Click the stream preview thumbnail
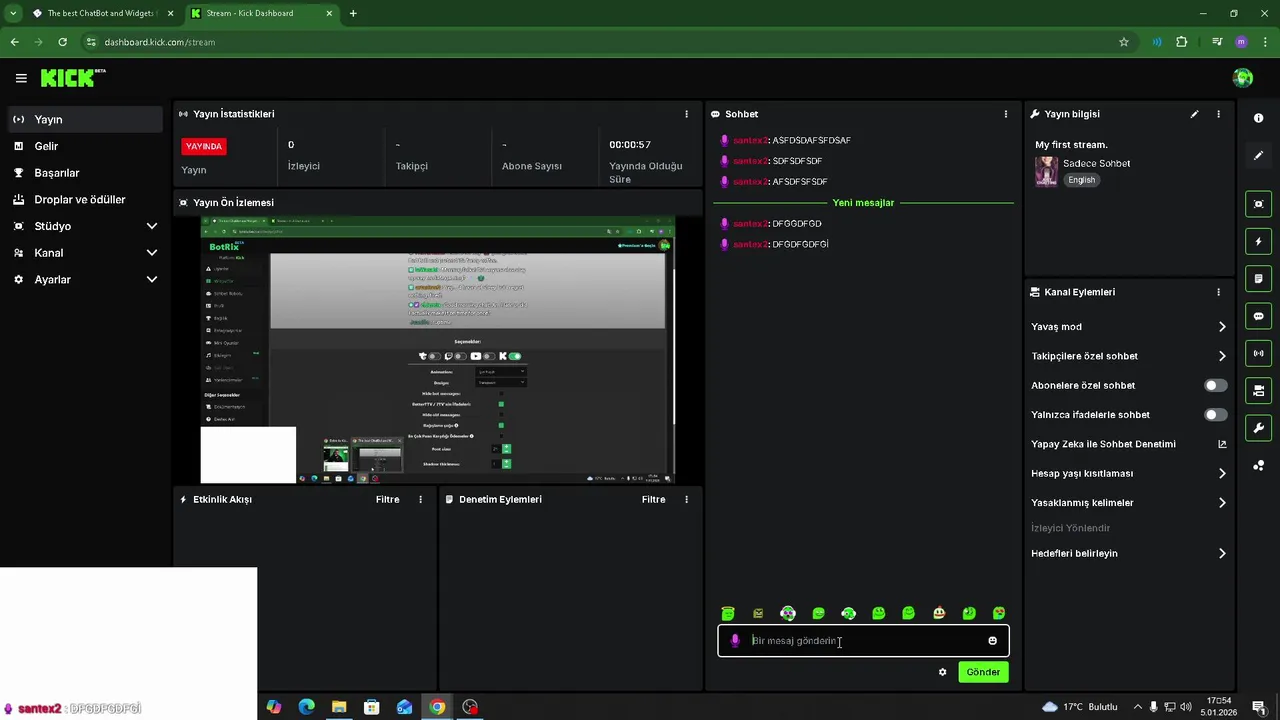The width and height of the screenshot is (1280, 720). point(437,349)
